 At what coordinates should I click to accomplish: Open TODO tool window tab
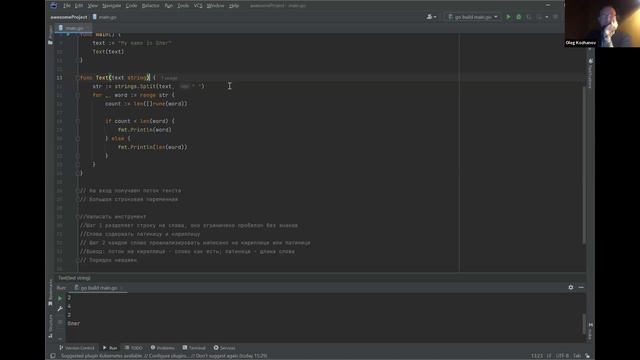134,348
